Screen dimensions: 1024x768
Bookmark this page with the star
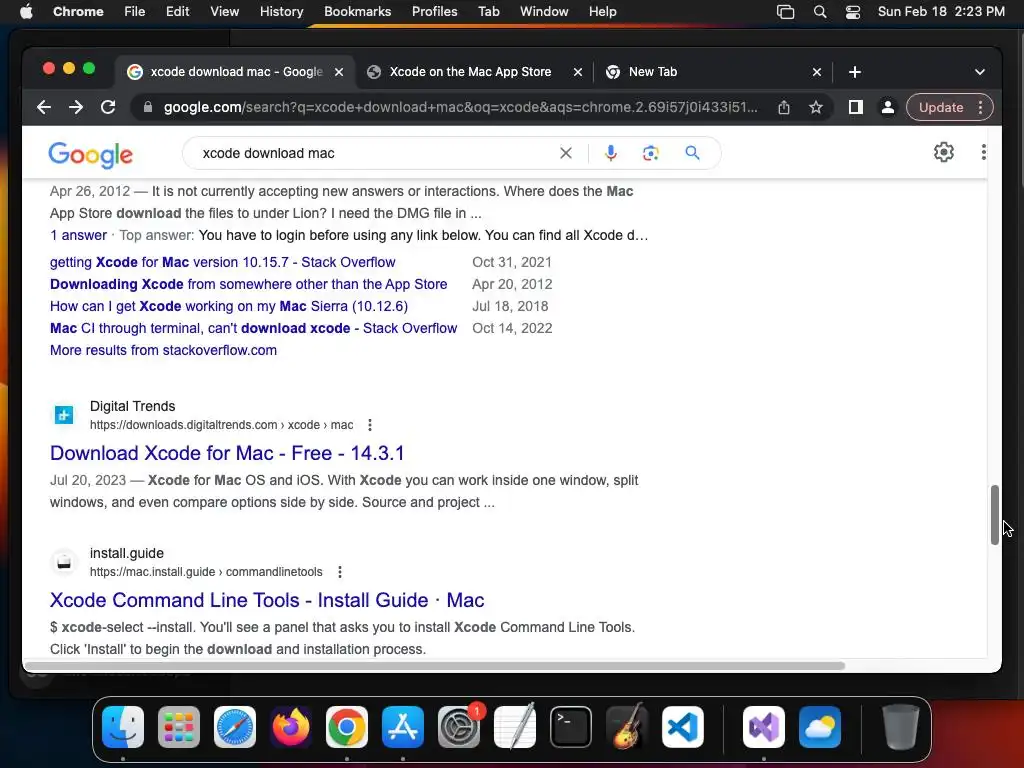tap(816, 107)
